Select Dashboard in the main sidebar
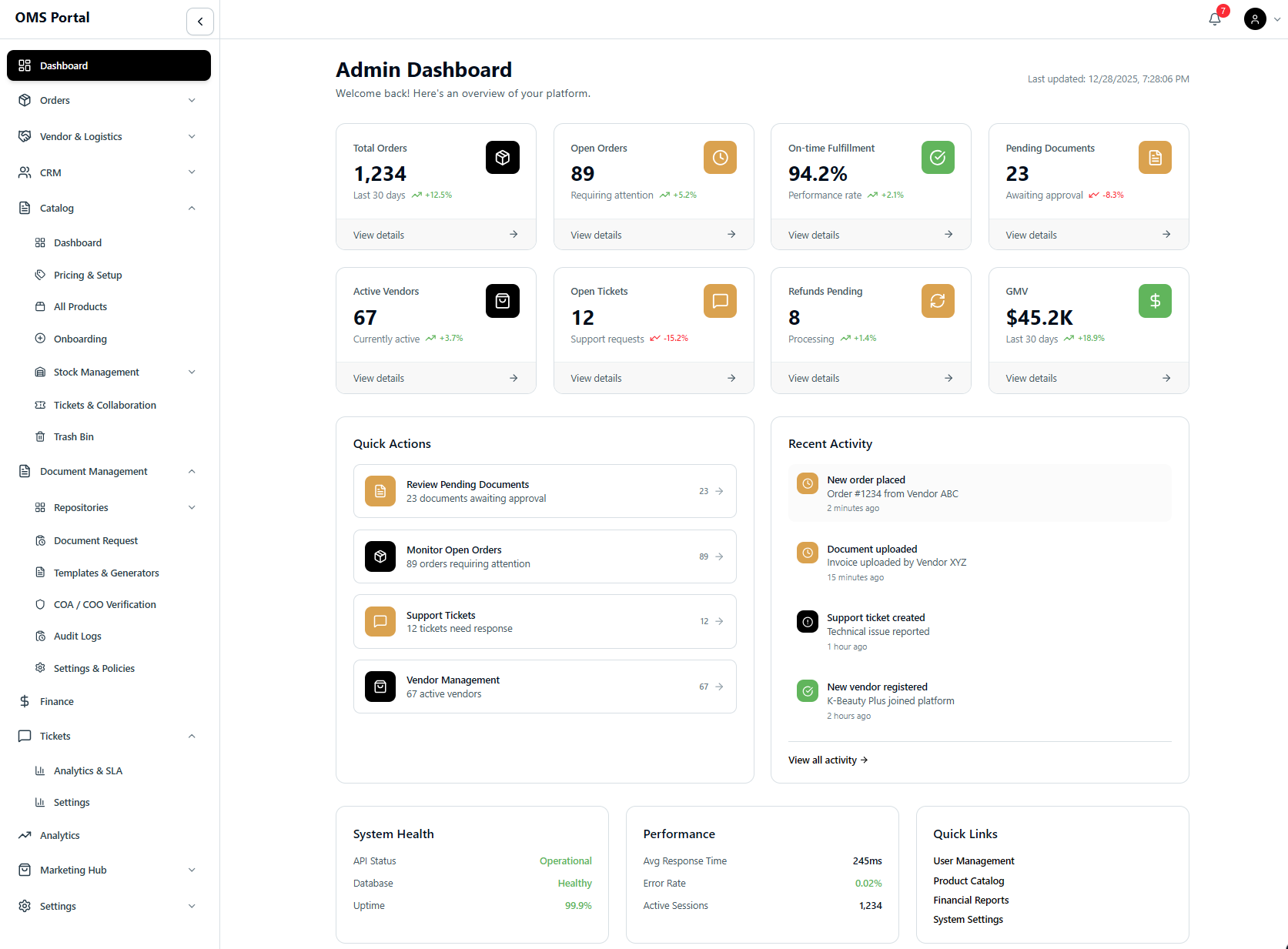The width and height of the screenshot is (1288, 949). click(x=109, y=65)
